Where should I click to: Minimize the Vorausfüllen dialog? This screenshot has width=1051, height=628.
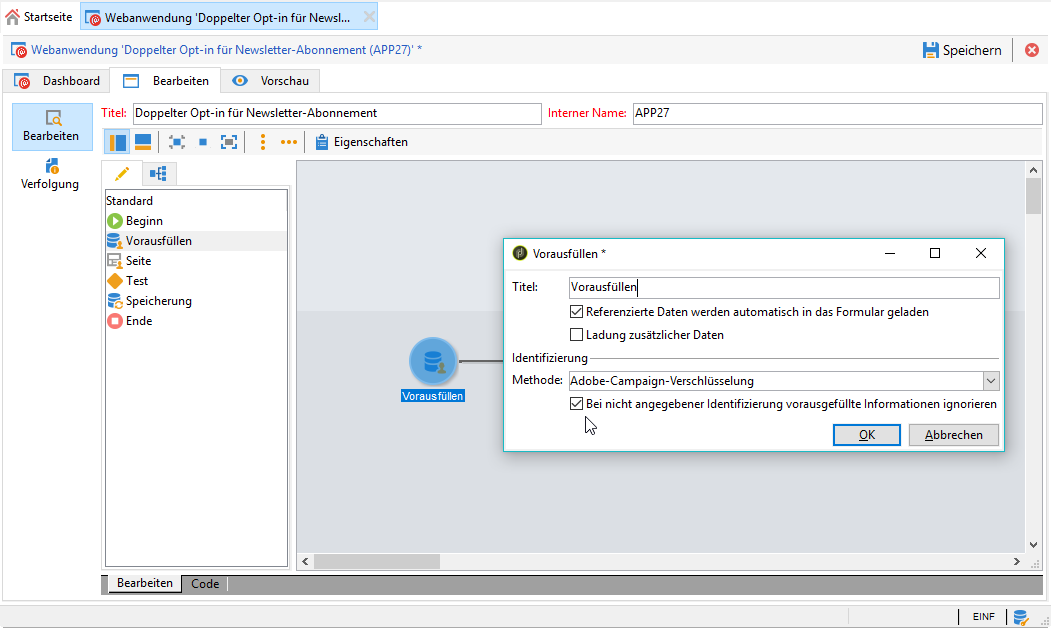tap(890, 253)
